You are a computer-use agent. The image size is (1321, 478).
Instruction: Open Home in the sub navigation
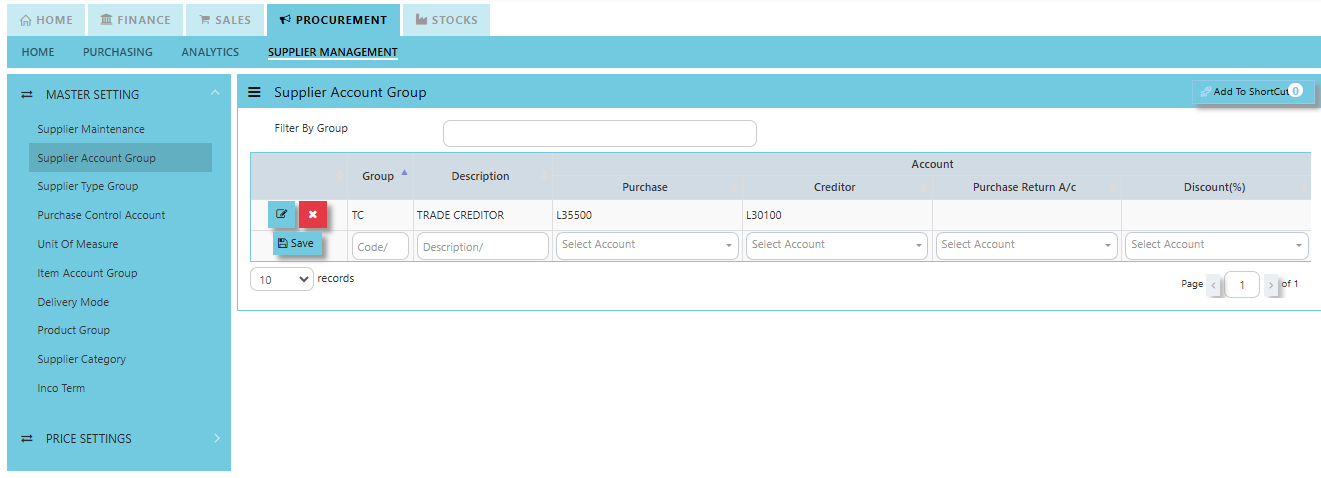tap(38, 52)
